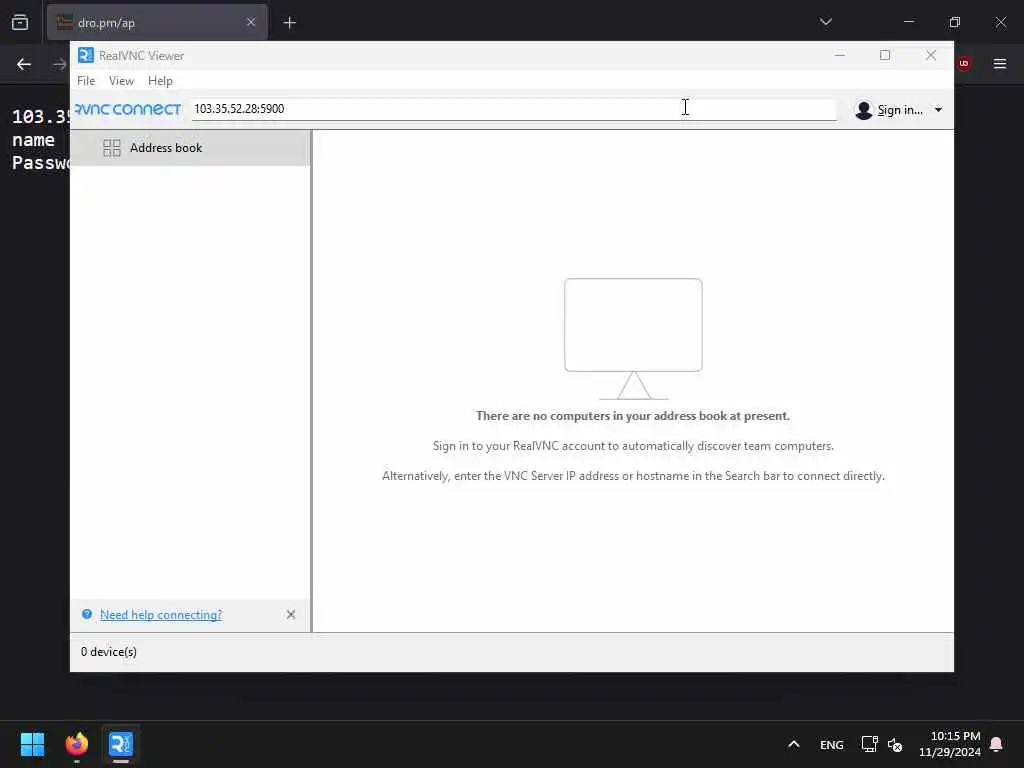Click the RealVNC Viewer title bar icon
Screen dimensions: 1024x768
[x=86, y=56]
